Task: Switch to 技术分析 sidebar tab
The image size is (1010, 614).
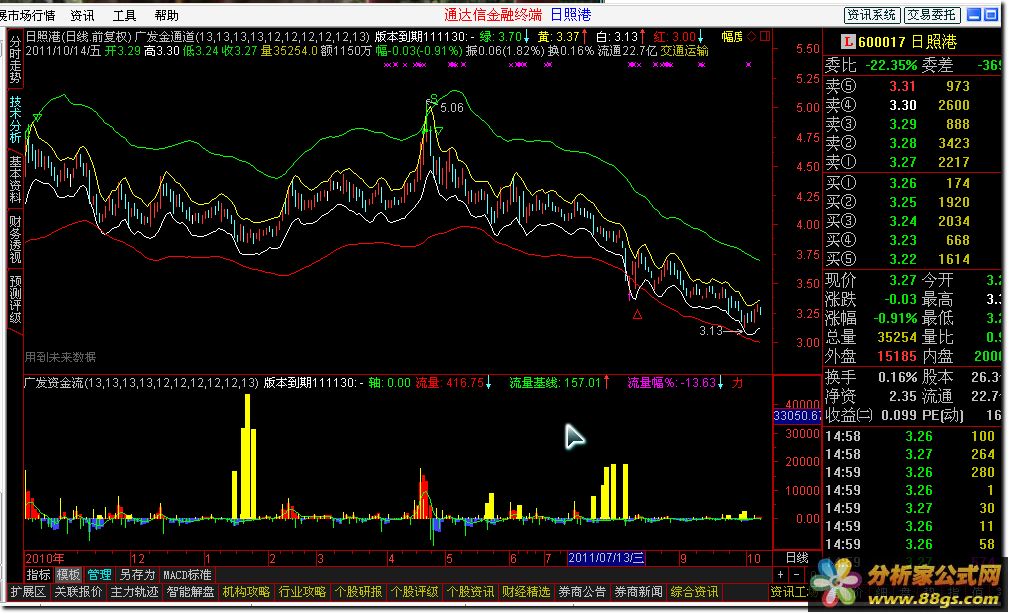Action: [x=15, y=119]
